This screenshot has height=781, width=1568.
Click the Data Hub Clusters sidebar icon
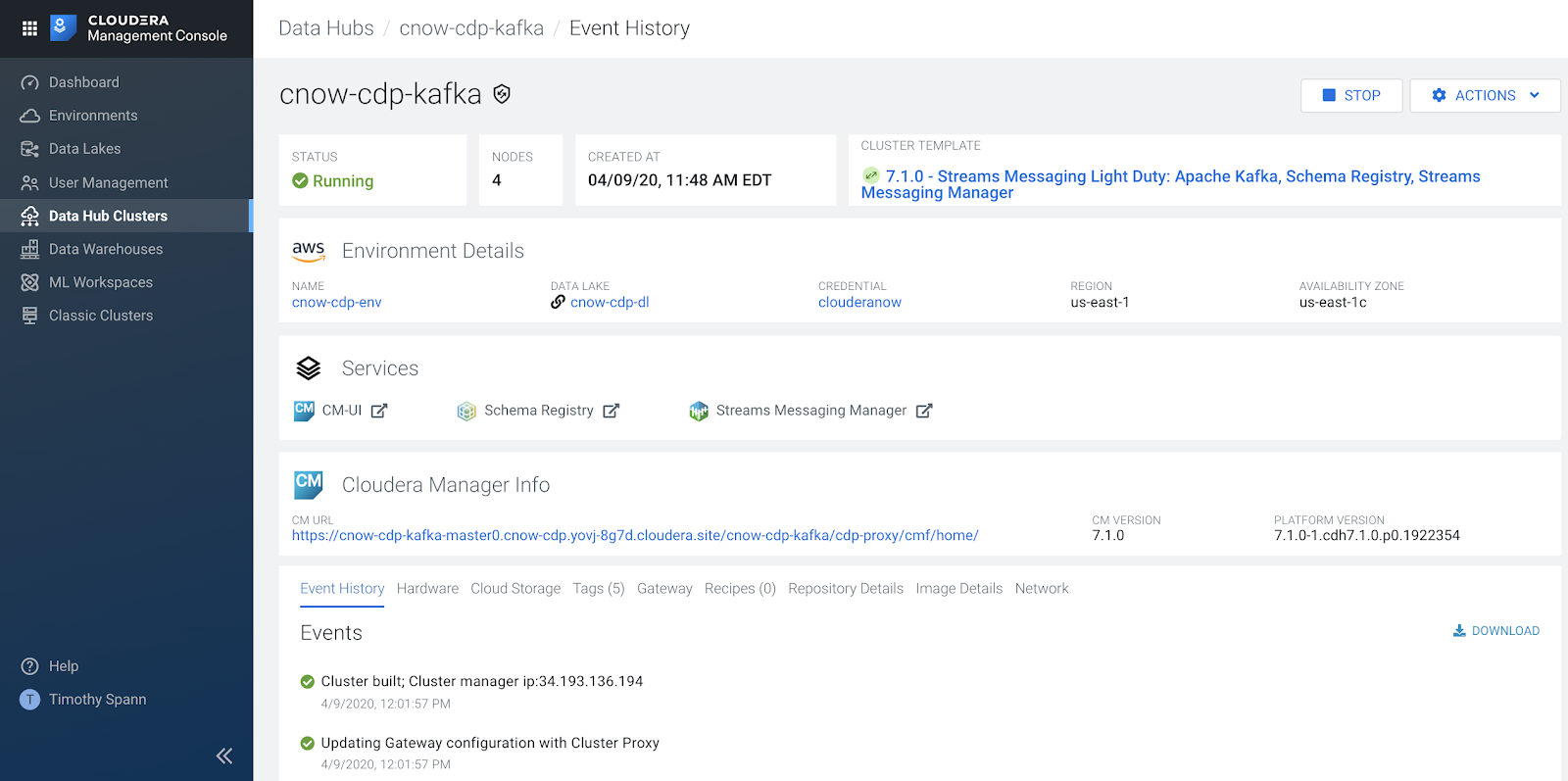(29, 216)
